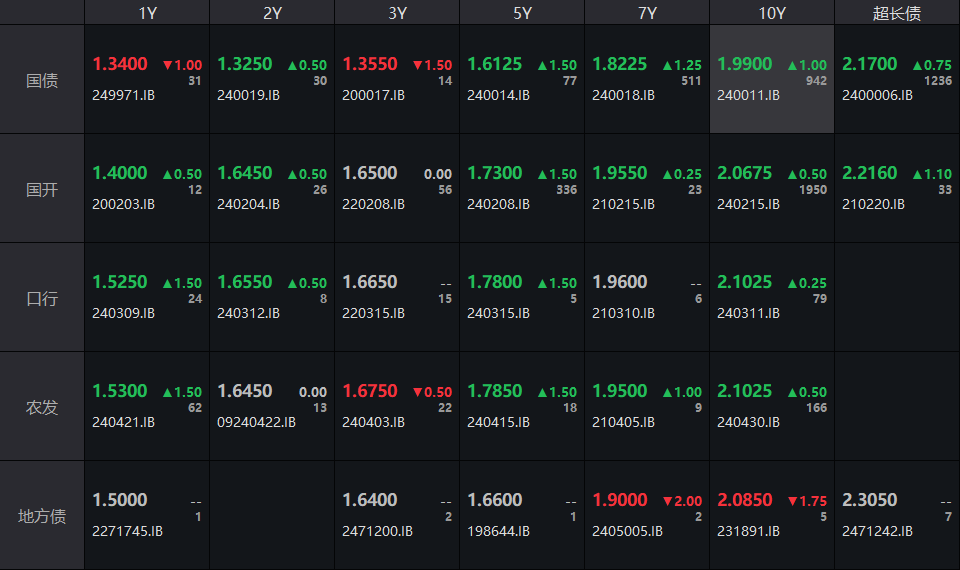
Task: Select the 1.6500 yield in 国开 3Y
Action: click(370, 173)
